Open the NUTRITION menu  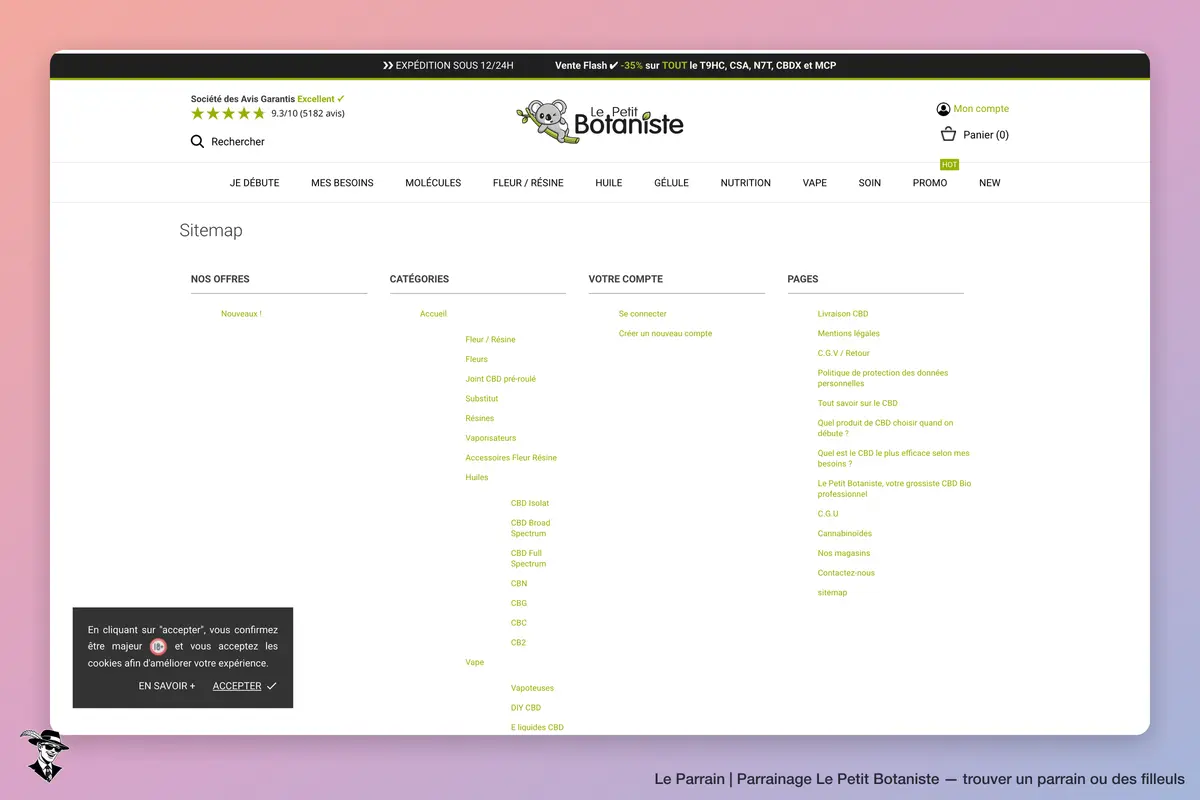pyautogui.click(x=746, y=183)
